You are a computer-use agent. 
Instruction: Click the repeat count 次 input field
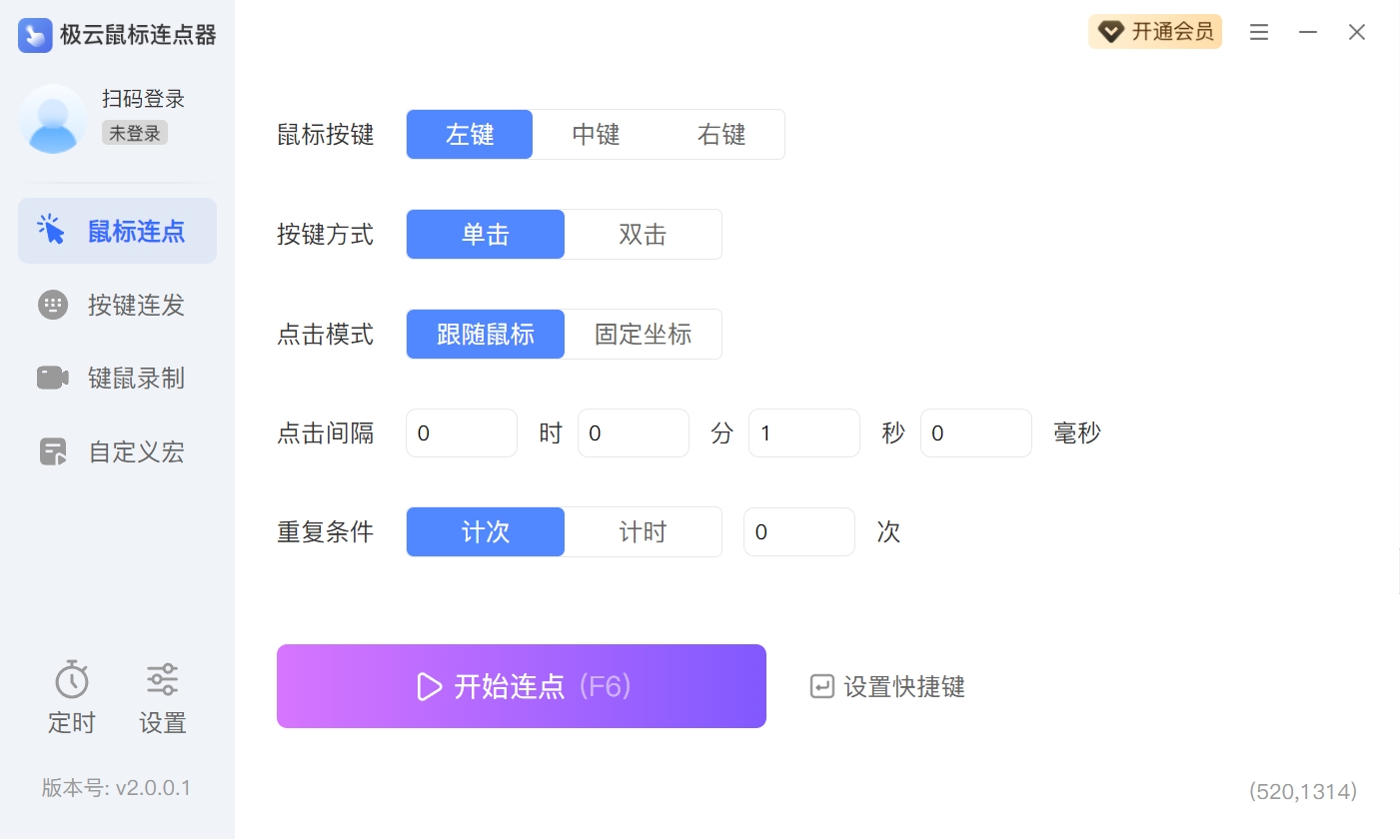[798, 532]
